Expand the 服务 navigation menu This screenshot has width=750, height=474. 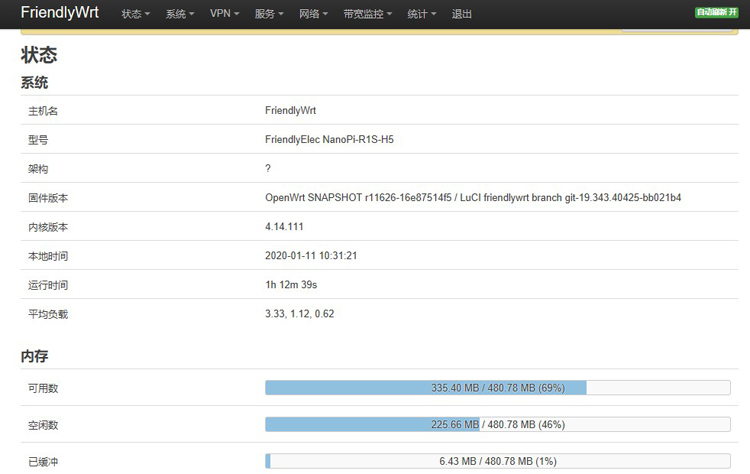[269, 14]
